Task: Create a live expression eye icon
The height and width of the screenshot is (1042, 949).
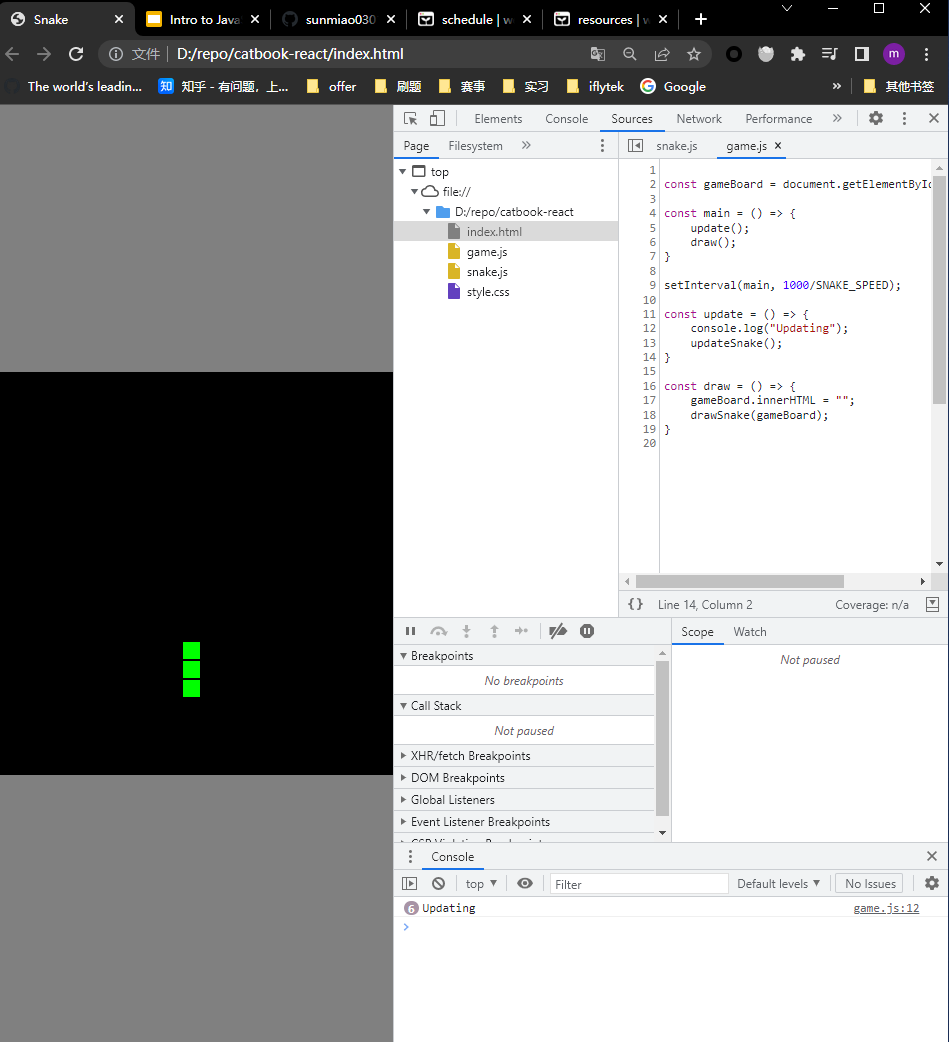Action: (x=525, y=884)
